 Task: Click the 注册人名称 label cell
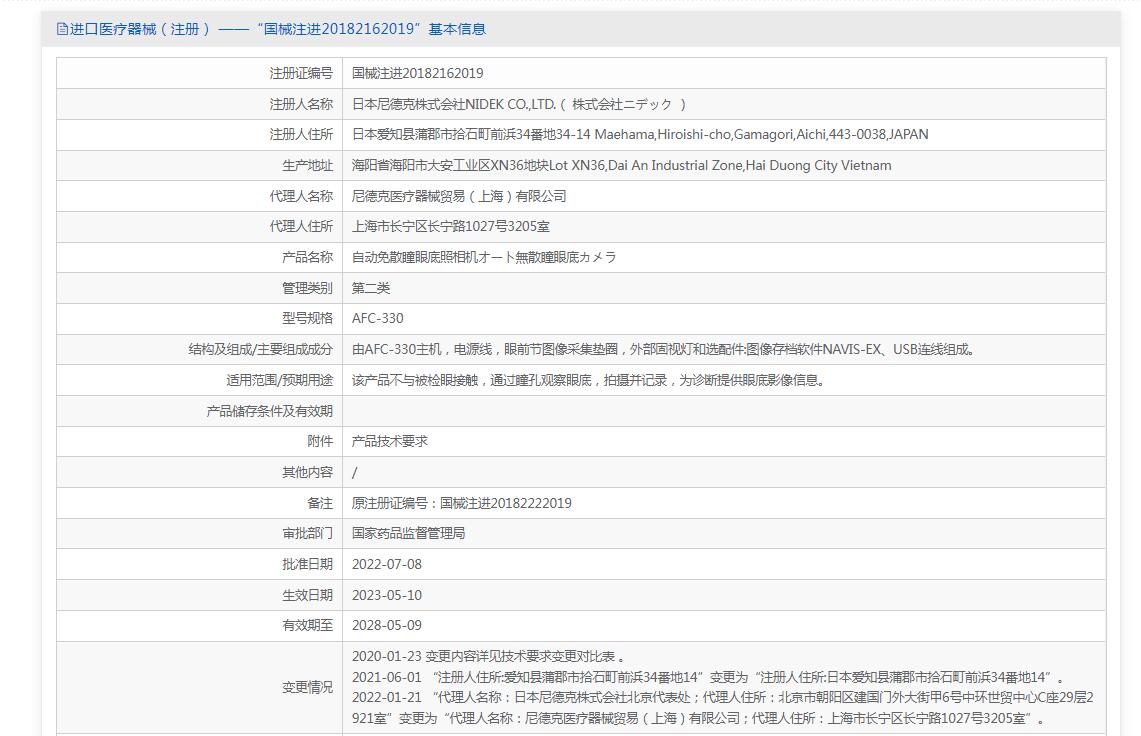click(x=199, y=104)
